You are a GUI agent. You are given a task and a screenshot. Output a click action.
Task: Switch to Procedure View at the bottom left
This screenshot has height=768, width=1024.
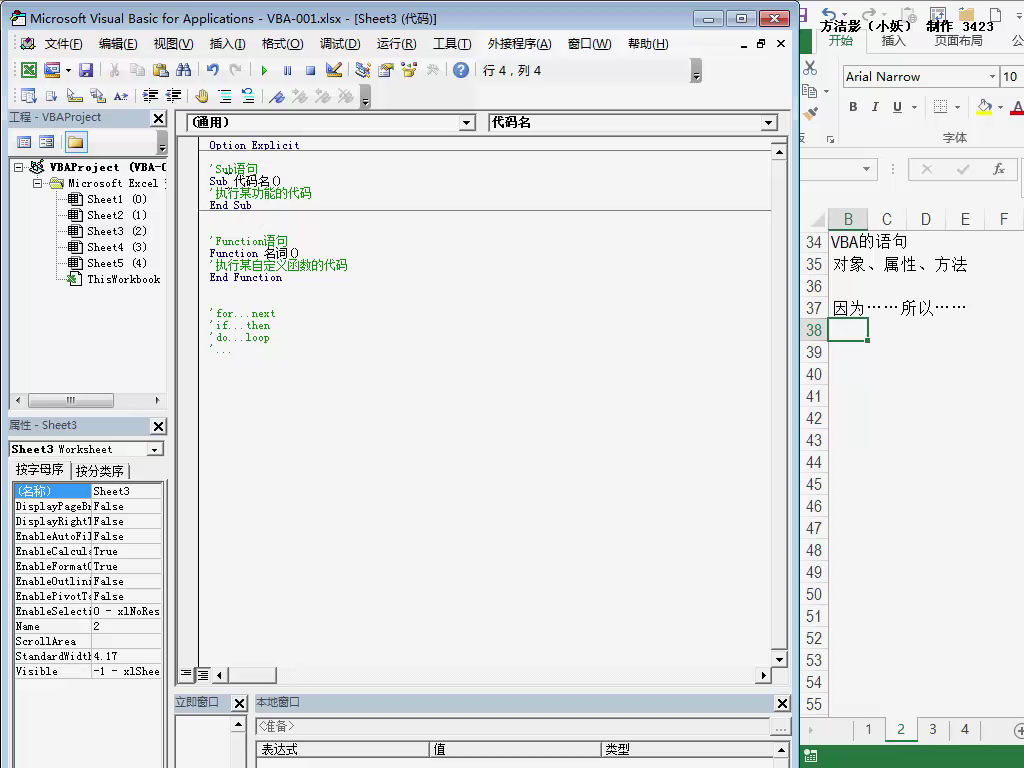click(x=186, y=674)
